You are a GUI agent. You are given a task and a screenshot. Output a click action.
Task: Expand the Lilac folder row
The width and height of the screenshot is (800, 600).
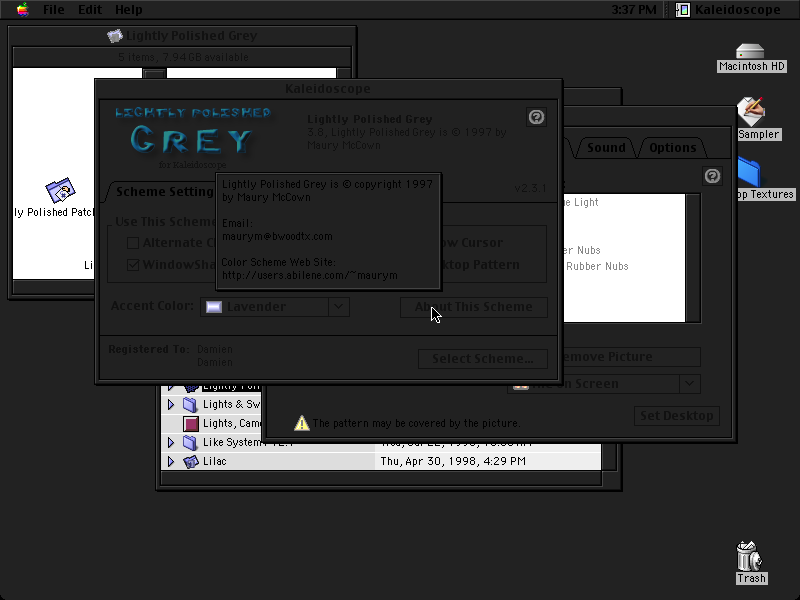coord(171,462)
